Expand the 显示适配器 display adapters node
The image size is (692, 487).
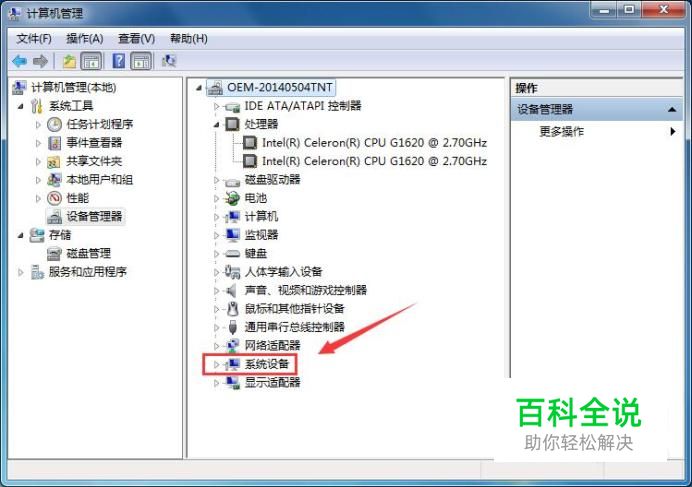tap(216, 383)
